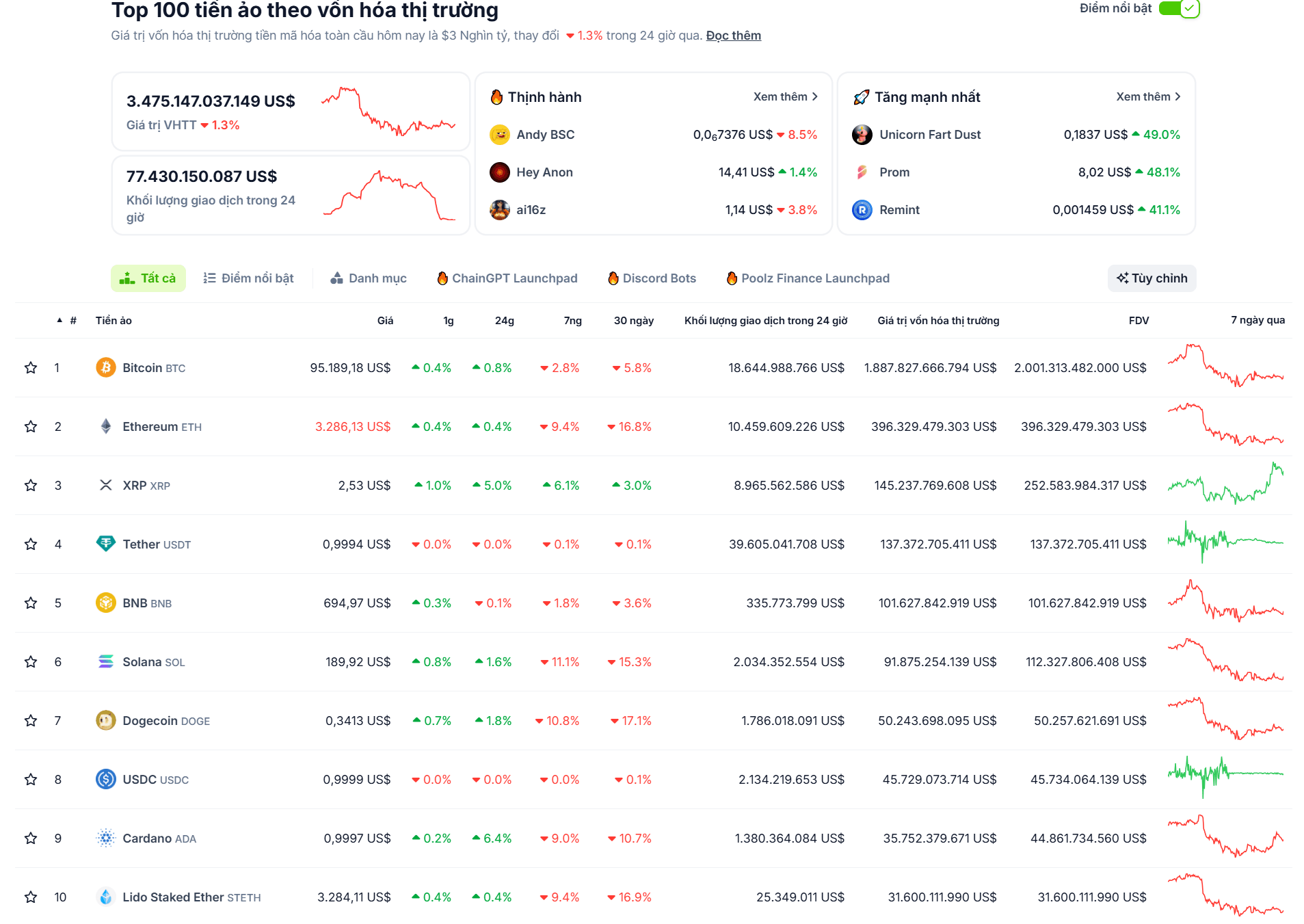Click the XRP logo icon
Viewport: 1304px width, 924px height.
(x=105, y=485)
